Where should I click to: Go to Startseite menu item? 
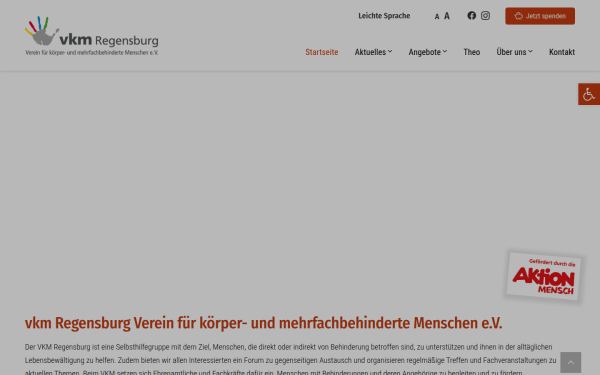tap(321, 52)
